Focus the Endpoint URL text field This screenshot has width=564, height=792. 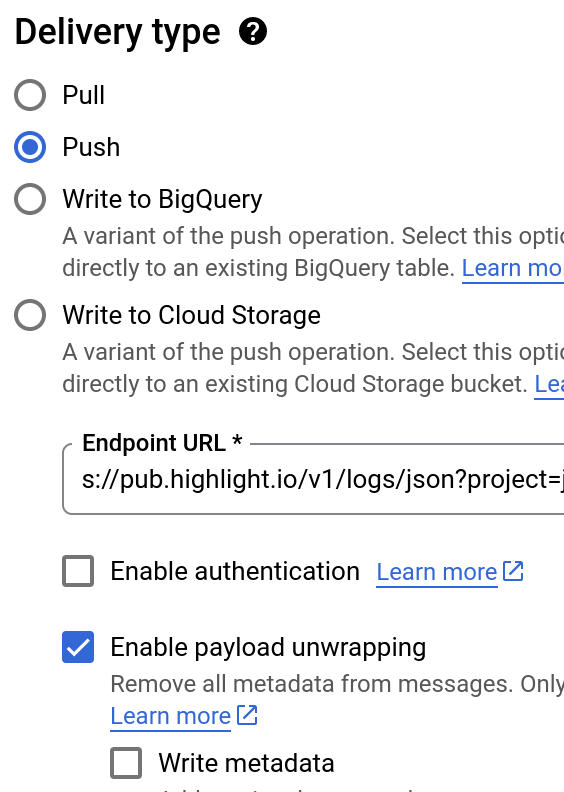point(313,479)
